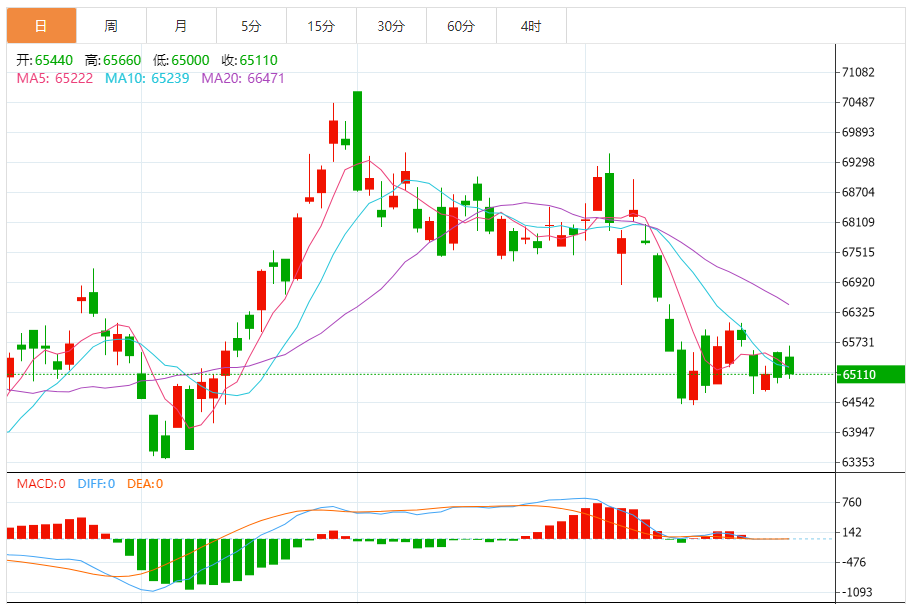Click the 67515 price axis label
This screenshot has width=910, height=604.
click(858, 252)
